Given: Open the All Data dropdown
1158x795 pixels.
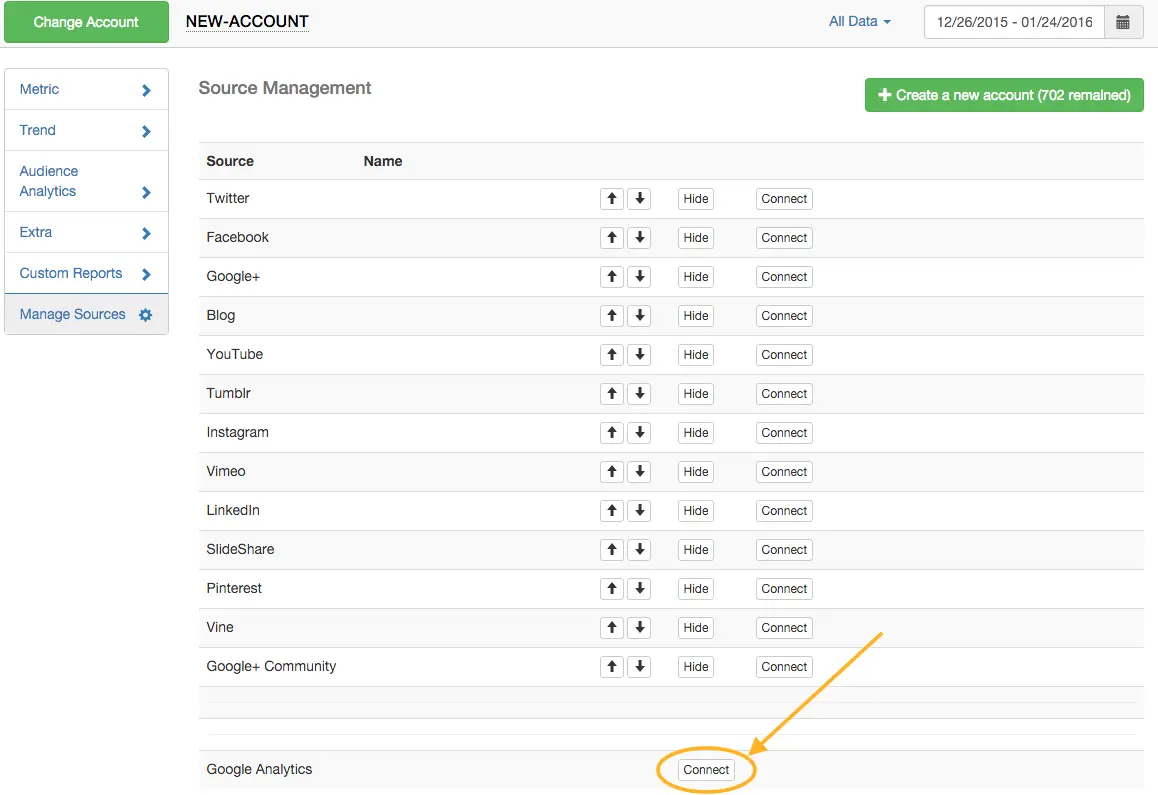Looking at the screenshot, I should click(x=859, y=21).
